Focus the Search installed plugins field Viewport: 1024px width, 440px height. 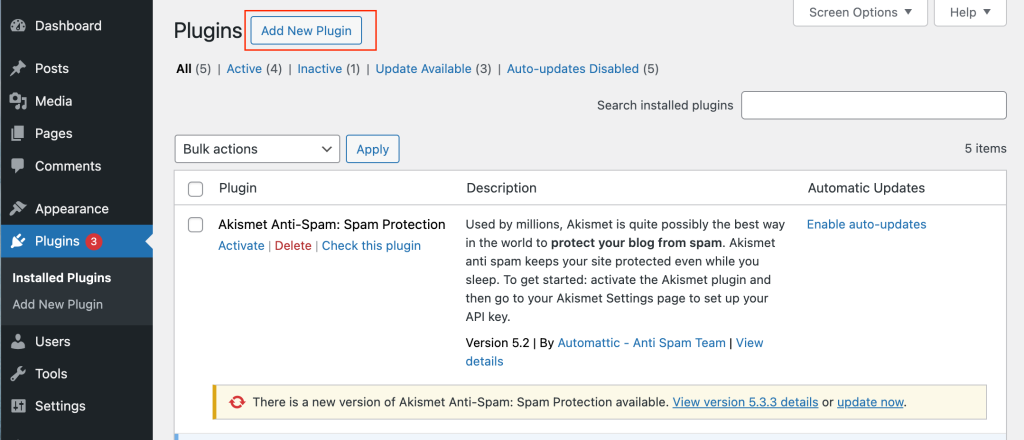click(x=873, y=105)
